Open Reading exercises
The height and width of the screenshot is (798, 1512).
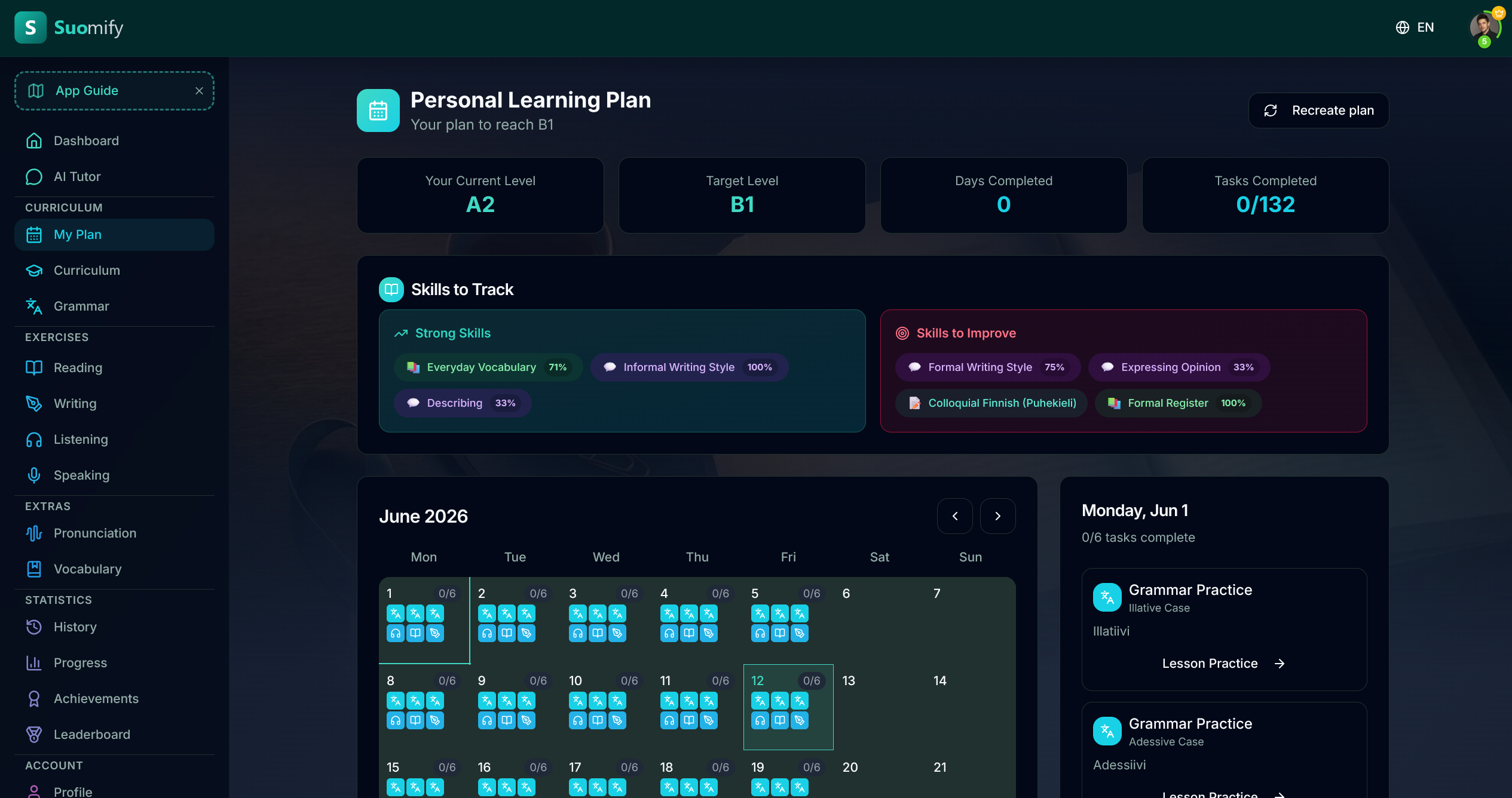[114, 368]
